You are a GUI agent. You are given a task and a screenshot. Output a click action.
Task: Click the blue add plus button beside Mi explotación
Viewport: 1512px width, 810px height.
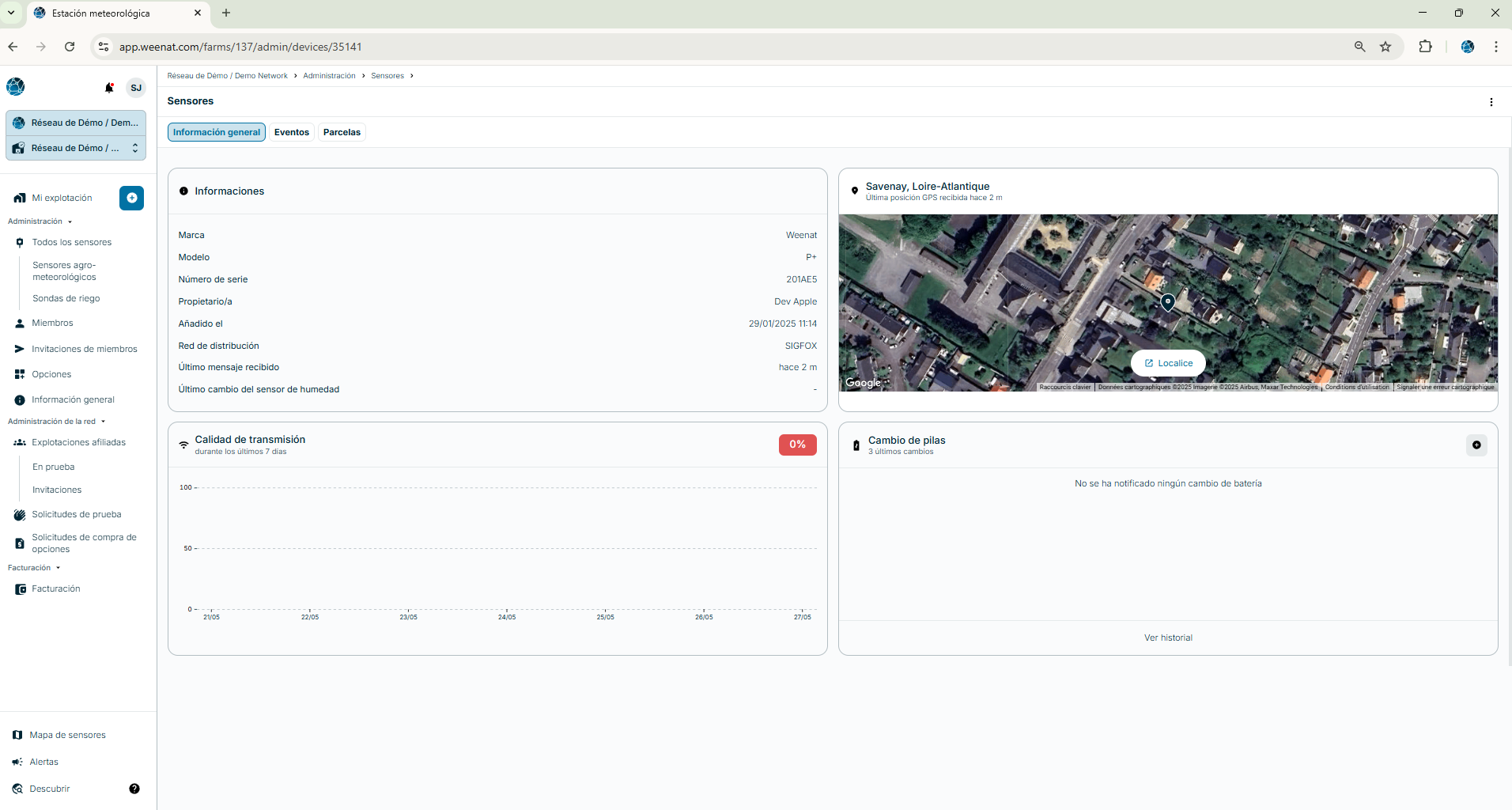(x=131, y=198)
